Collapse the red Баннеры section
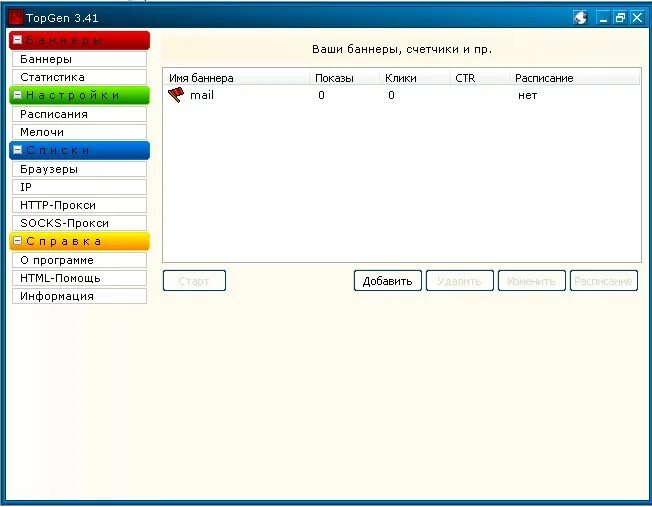 17,40
